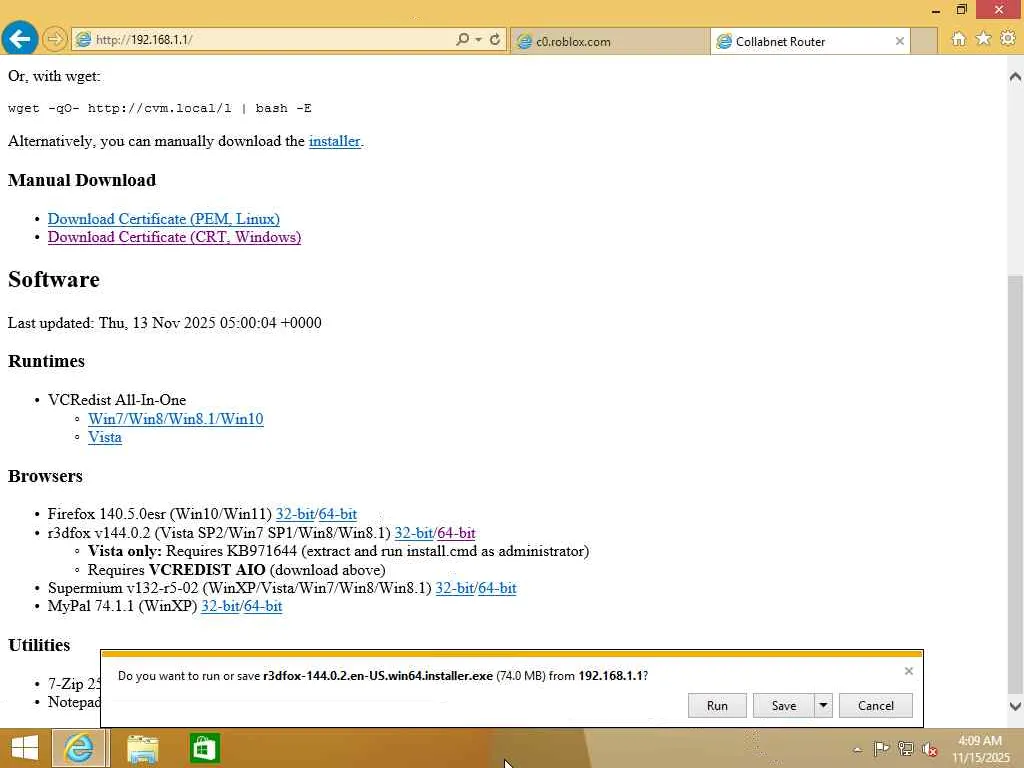Close the Collabnet Router tab
Screen dimensions: 1024x768
900,41
